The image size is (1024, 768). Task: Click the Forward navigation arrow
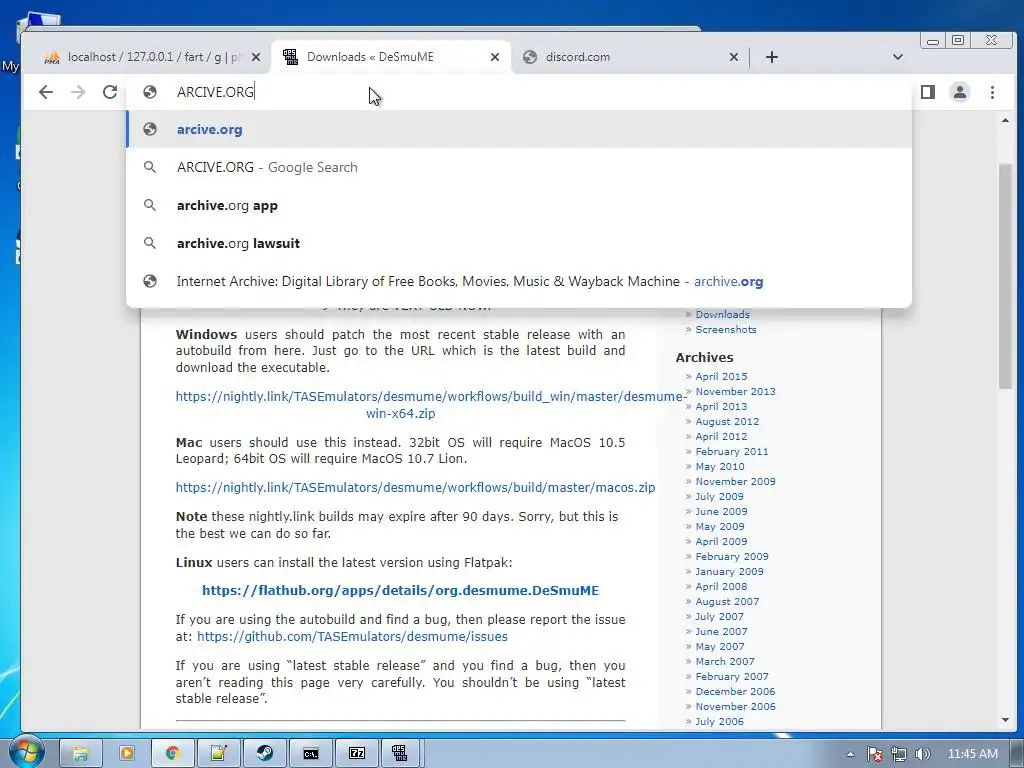click(x=78, y=92)
